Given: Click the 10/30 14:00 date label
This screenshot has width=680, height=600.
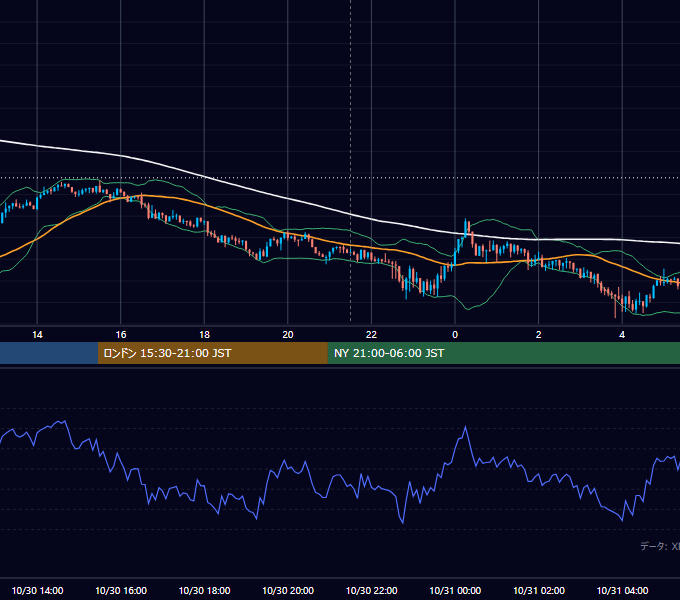Looking at the screenshot, I should pos(37,590).
